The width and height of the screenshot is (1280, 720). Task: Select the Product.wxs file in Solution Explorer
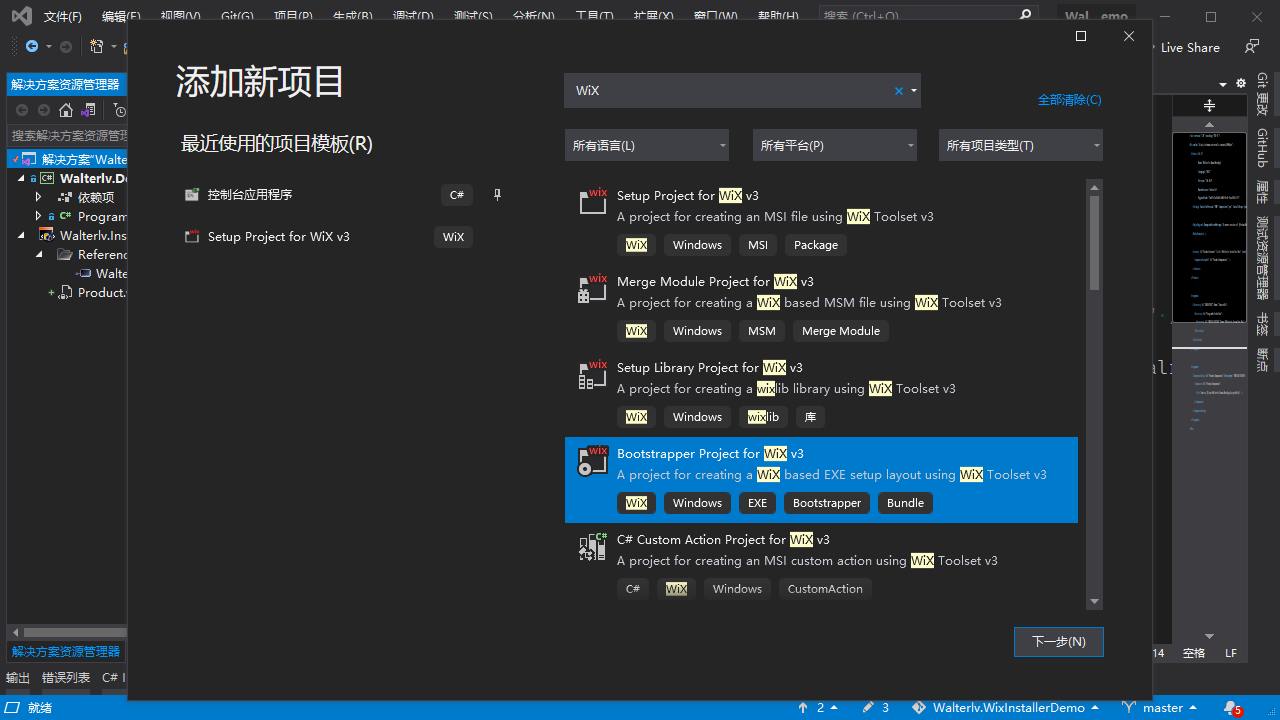[102, 293]
